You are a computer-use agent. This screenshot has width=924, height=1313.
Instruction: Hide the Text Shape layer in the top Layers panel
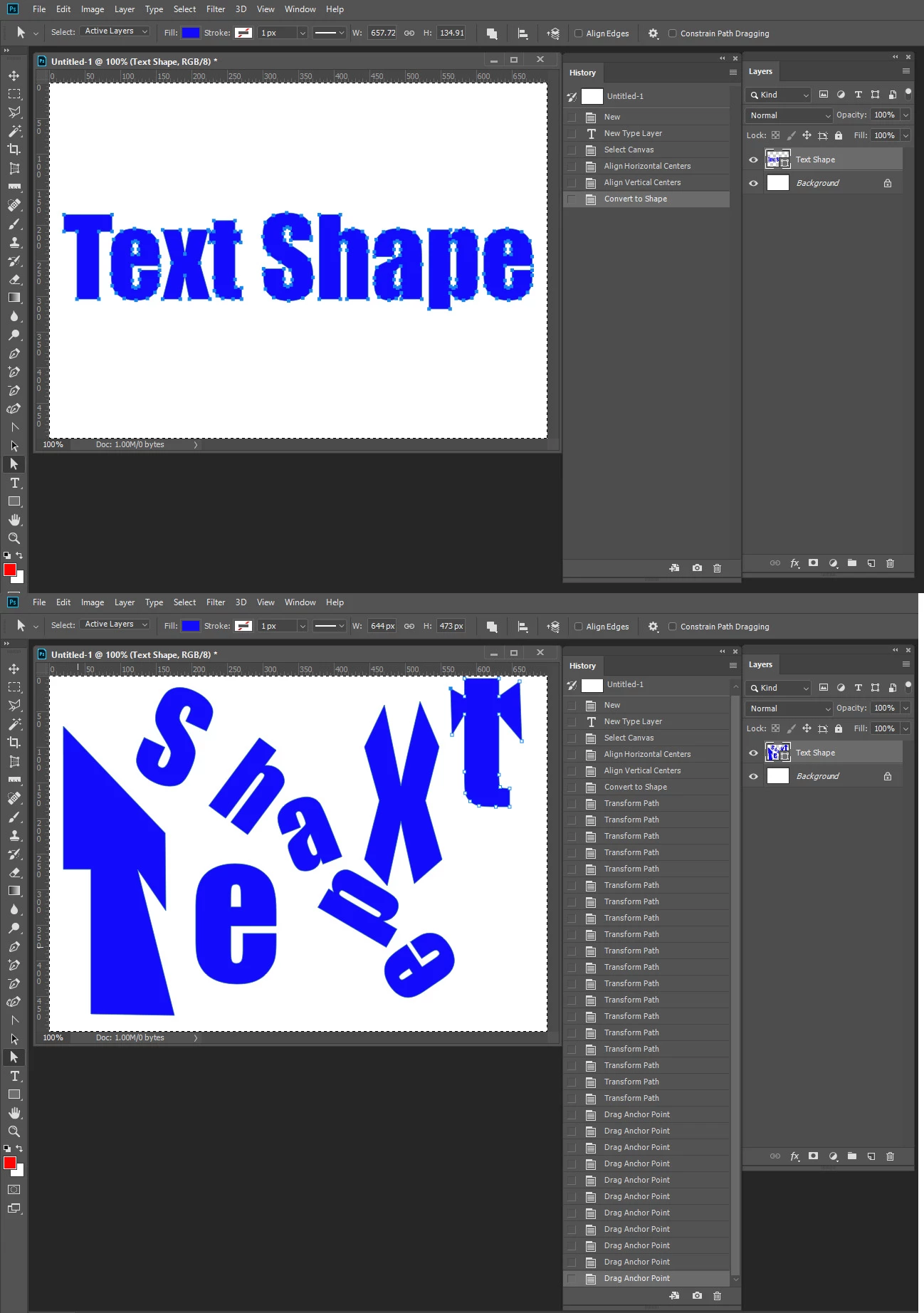tap(753, 159)
